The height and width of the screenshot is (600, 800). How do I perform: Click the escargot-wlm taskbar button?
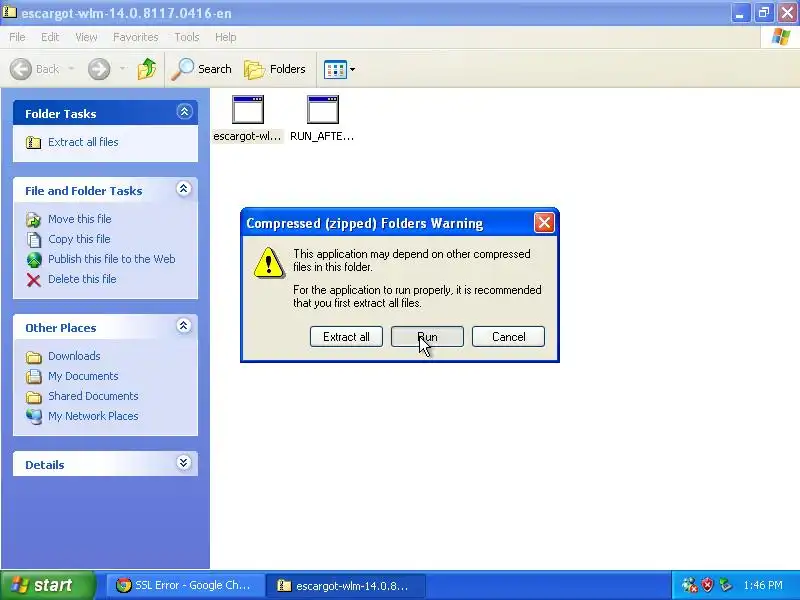(345, 585)
